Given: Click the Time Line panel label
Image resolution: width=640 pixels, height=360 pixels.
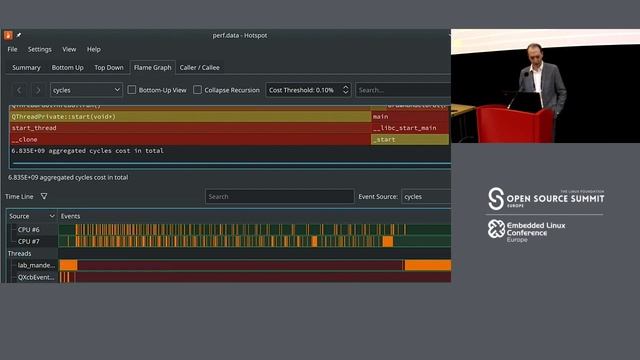Looking at the screenshot, I should tap(19, 197).
